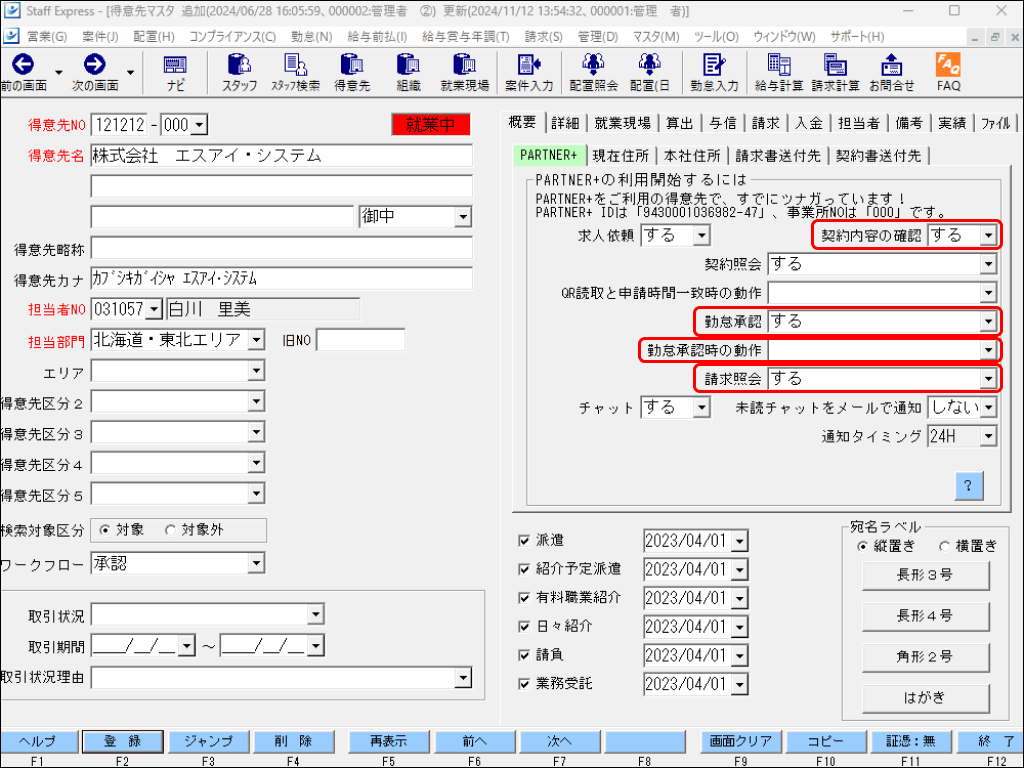Open the 勤怠承認 dropdown
1024x768 pixels.
point(989,321)
